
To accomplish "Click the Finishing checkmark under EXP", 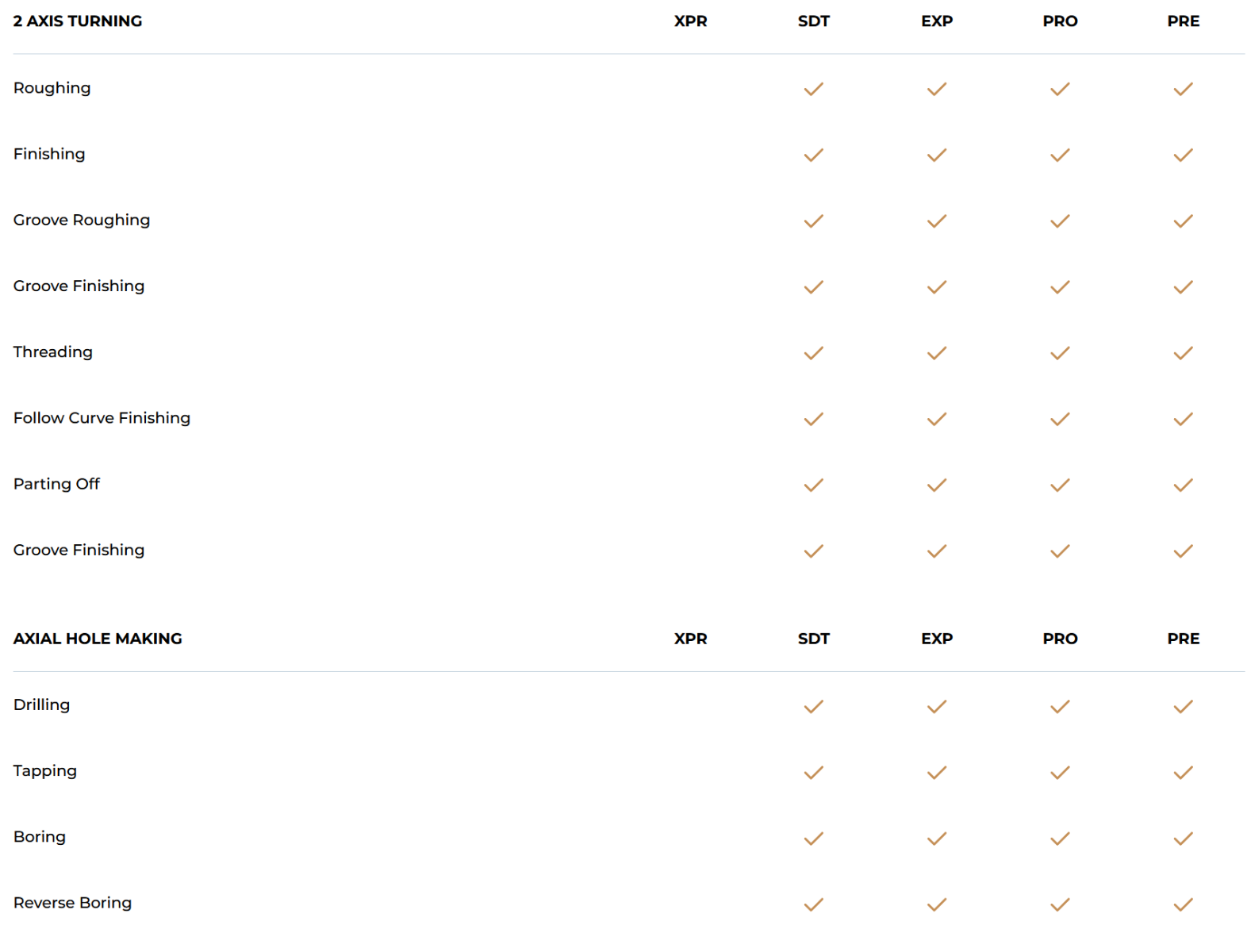I will point(936,155).
